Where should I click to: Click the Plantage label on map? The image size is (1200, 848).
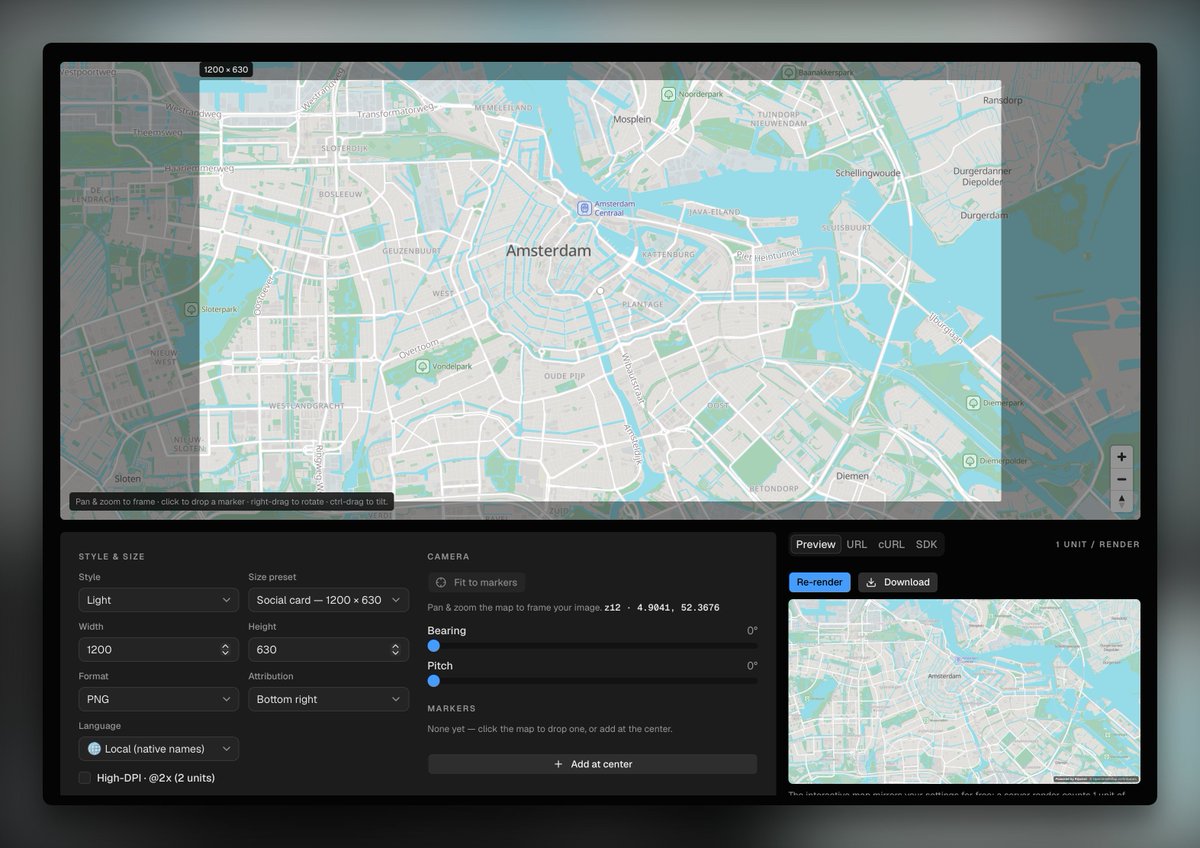tap(642, 304)
